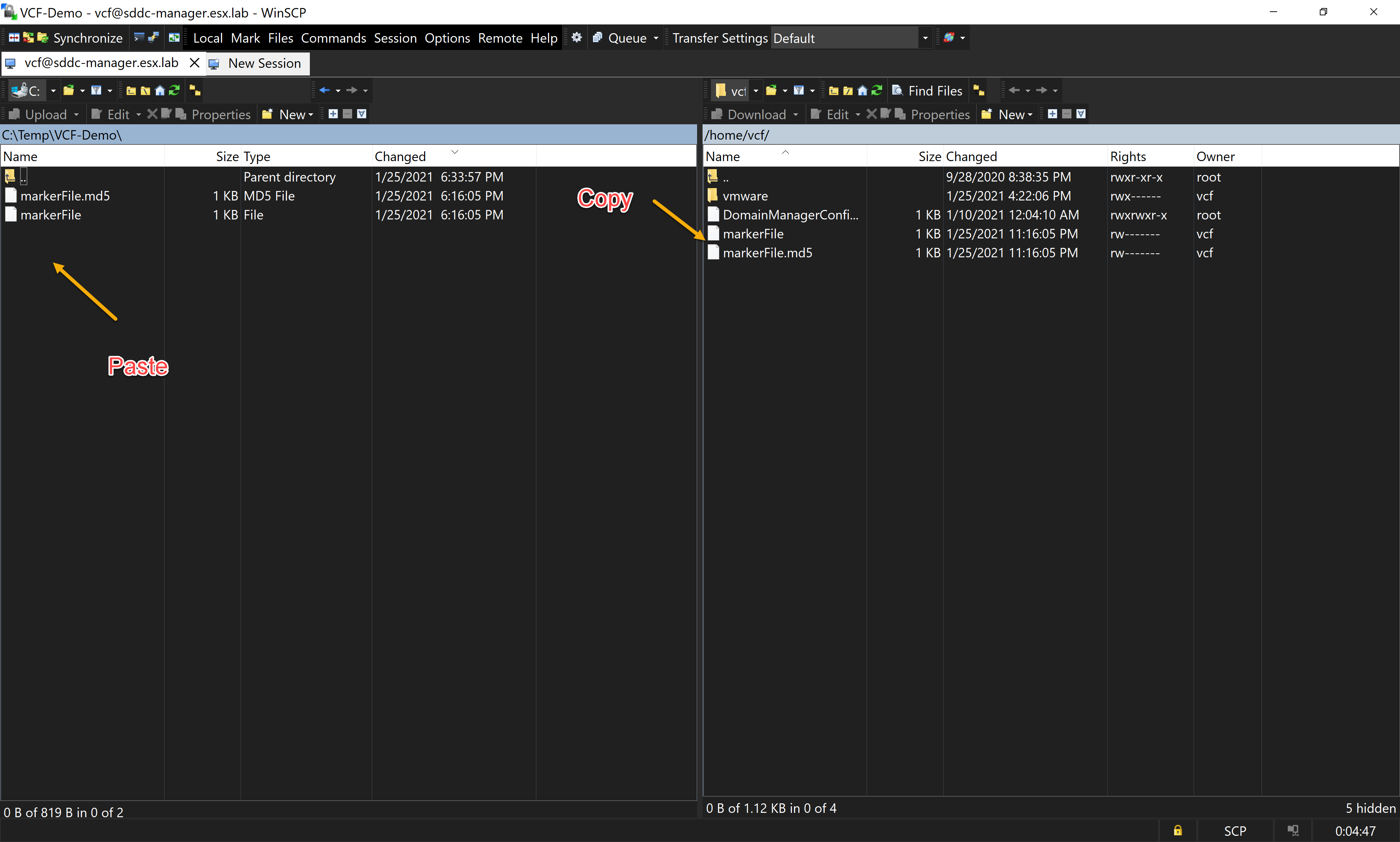Image resolution: width=1400 pixels, height=842 pixels.
Task: Expand local filter dropdown arrow
Action: pos(109,90)
